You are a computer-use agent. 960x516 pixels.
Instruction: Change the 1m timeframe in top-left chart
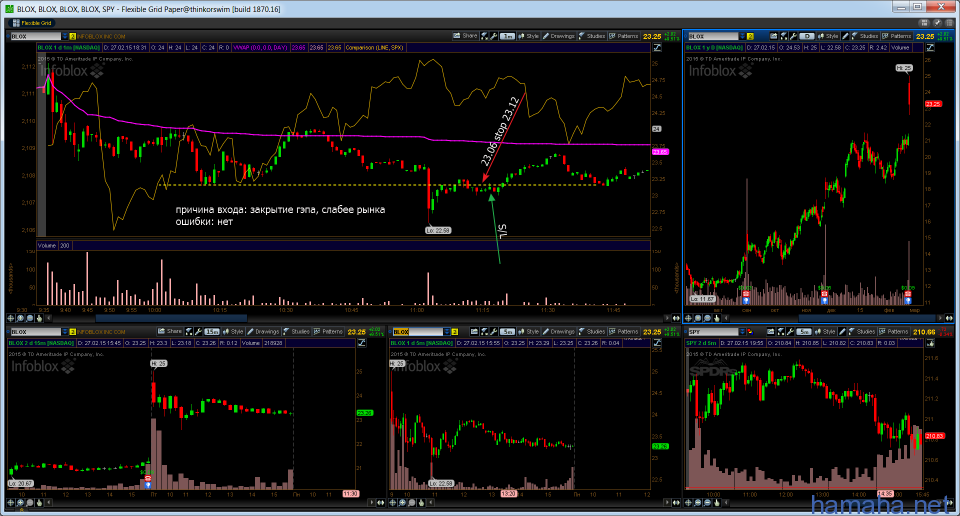[508, 36]
